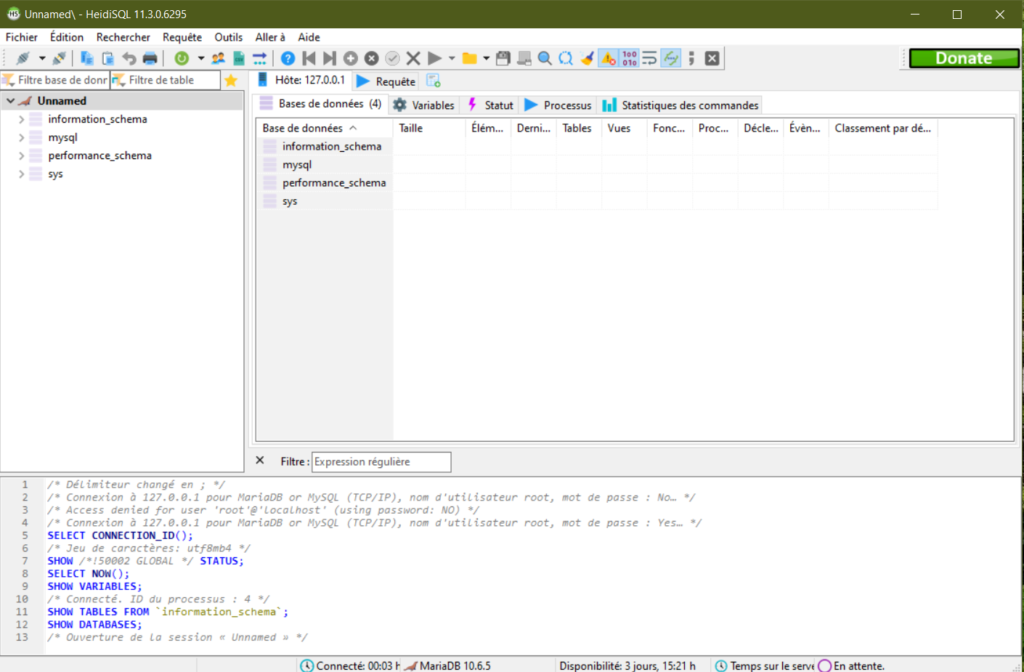Switch to the Statut tab

point(490,105)
